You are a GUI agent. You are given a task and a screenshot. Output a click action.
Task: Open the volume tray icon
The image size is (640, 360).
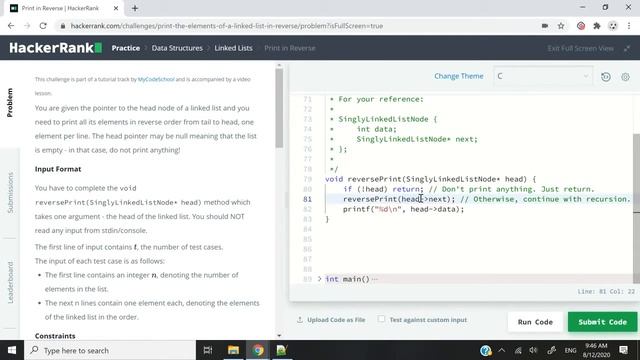533,350
